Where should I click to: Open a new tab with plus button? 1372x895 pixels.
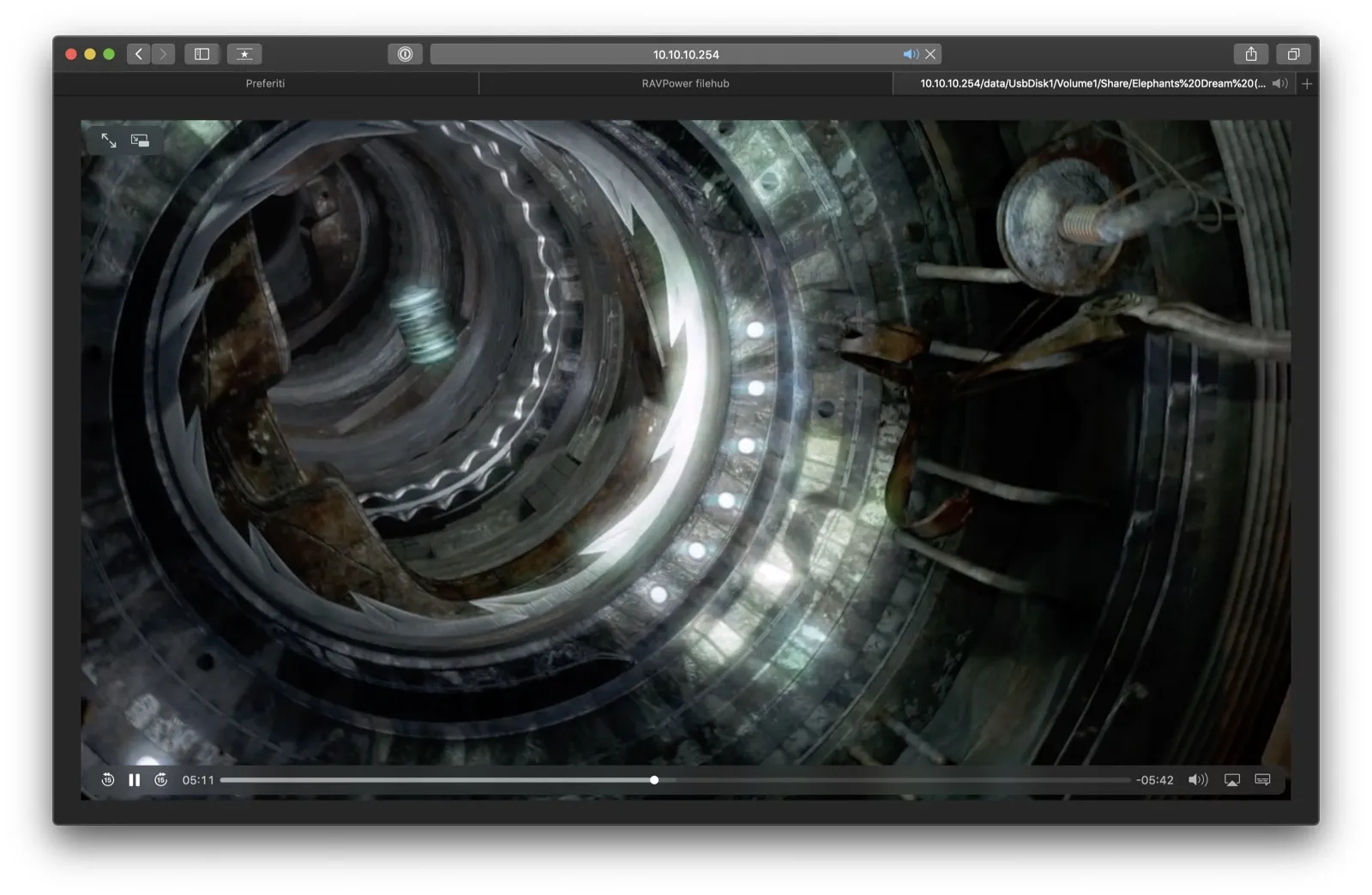click(1307, 83)
